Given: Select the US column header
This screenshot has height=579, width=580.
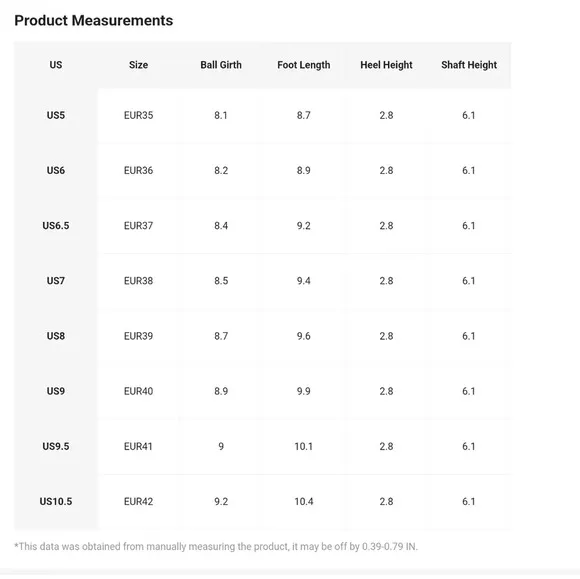Looking at the screenshot, I should click(56, 65).
